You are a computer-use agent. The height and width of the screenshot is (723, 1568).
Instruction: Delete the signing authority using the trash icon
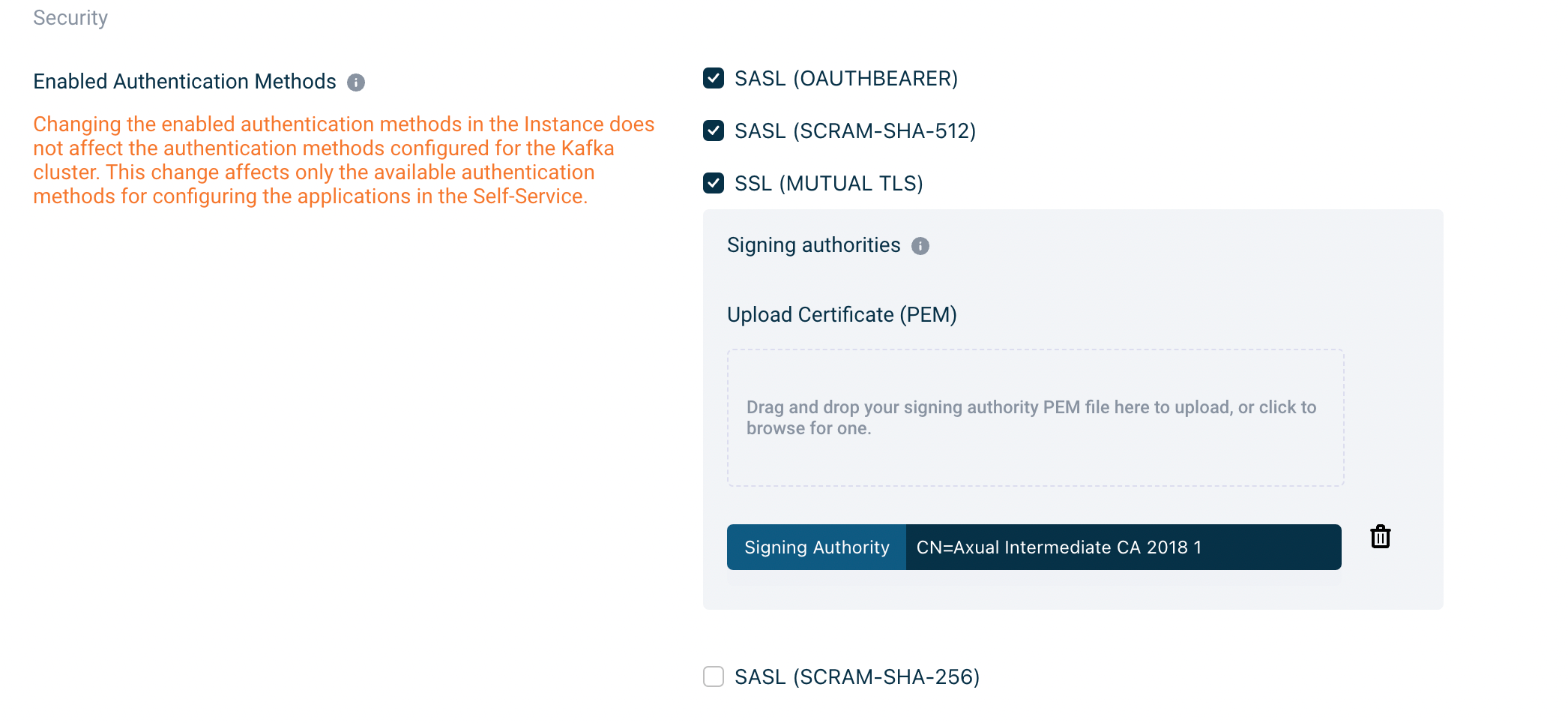click(1380, 537)
